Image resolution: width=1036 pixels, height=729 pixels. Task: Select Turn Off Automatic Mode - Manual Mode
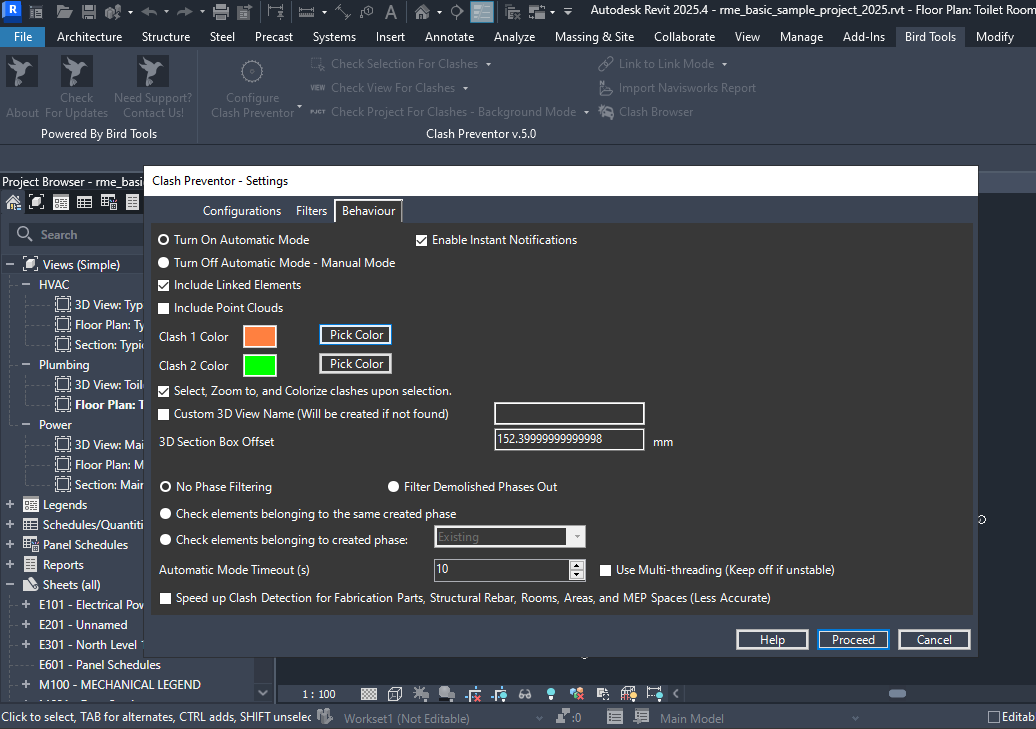(x=164, y=262)
